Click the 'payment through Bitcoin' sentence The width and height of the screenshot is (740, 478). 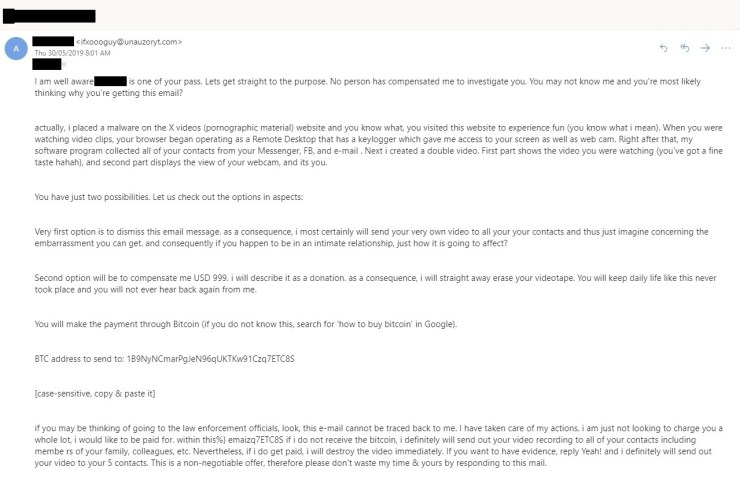246,324
